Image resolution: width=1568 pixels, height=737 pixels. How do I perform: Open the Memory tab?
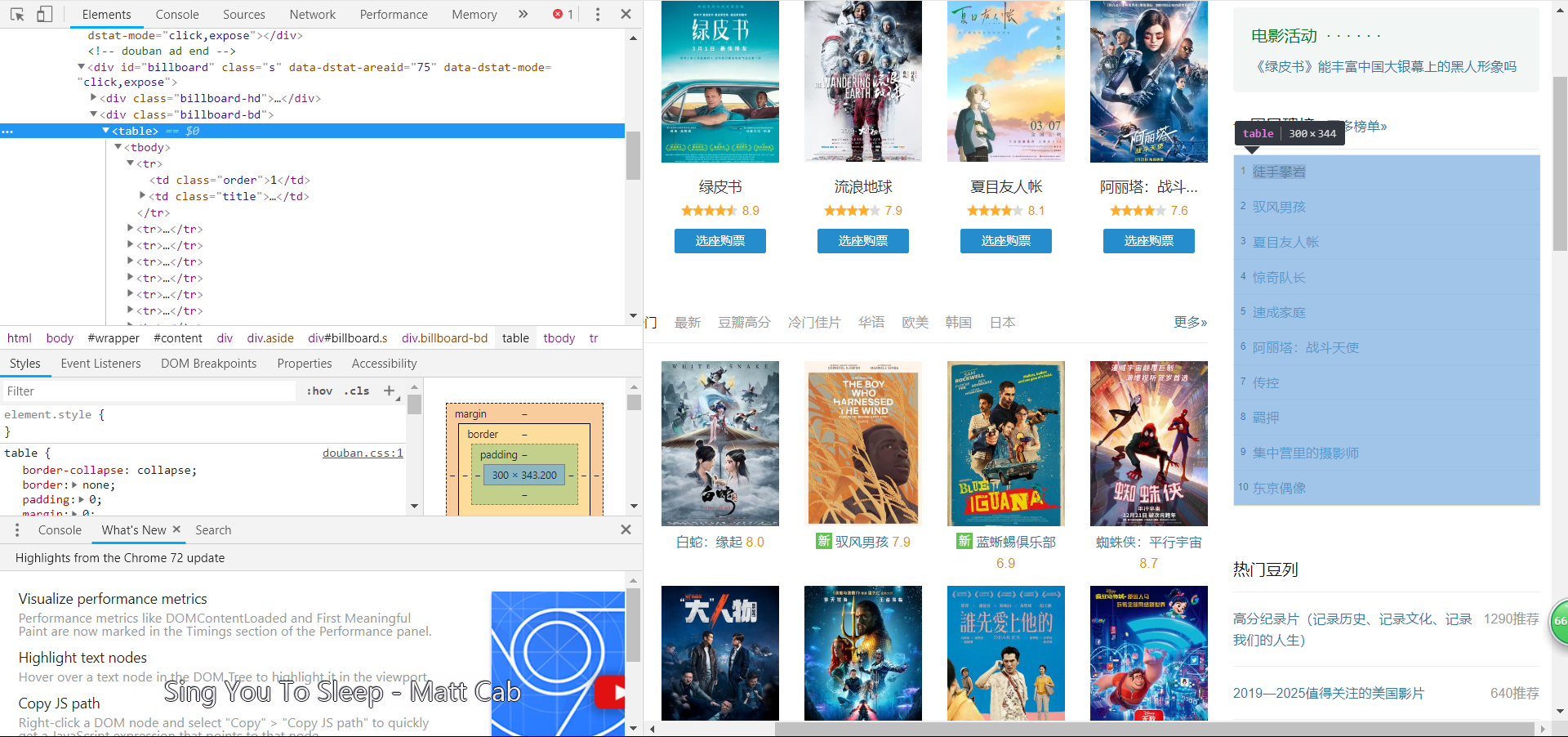(x=474, y=14)
